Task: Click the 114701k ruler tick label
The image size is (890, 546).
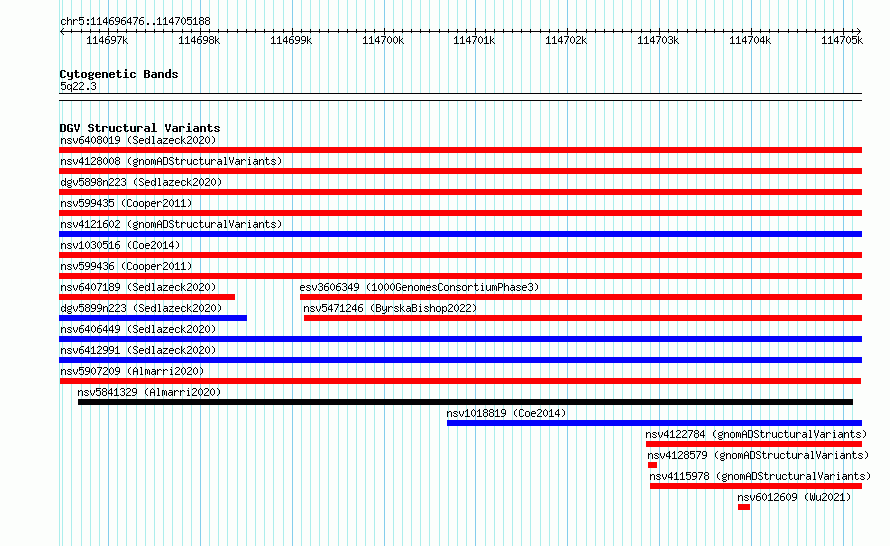Action: tap(474, 40)
